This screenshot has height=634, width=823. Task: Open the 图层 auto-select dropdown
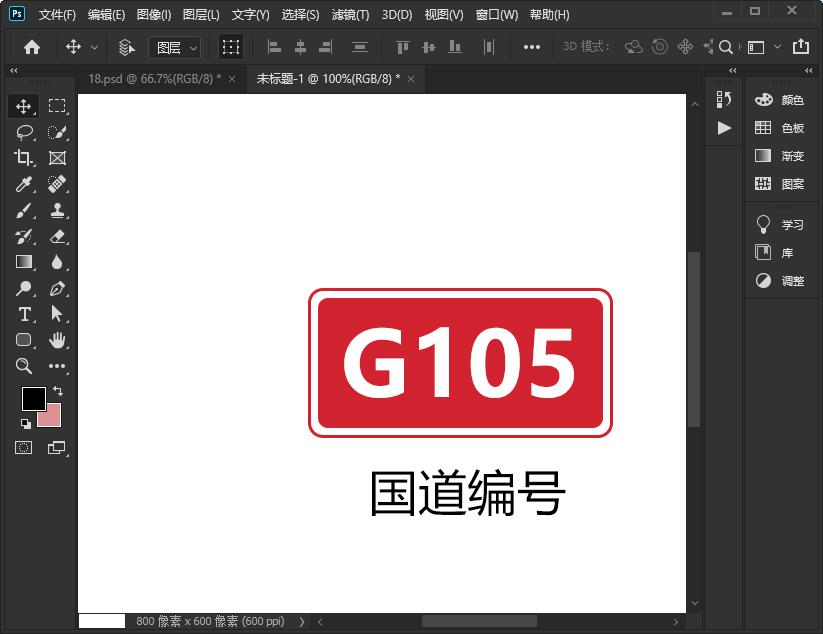175,47
